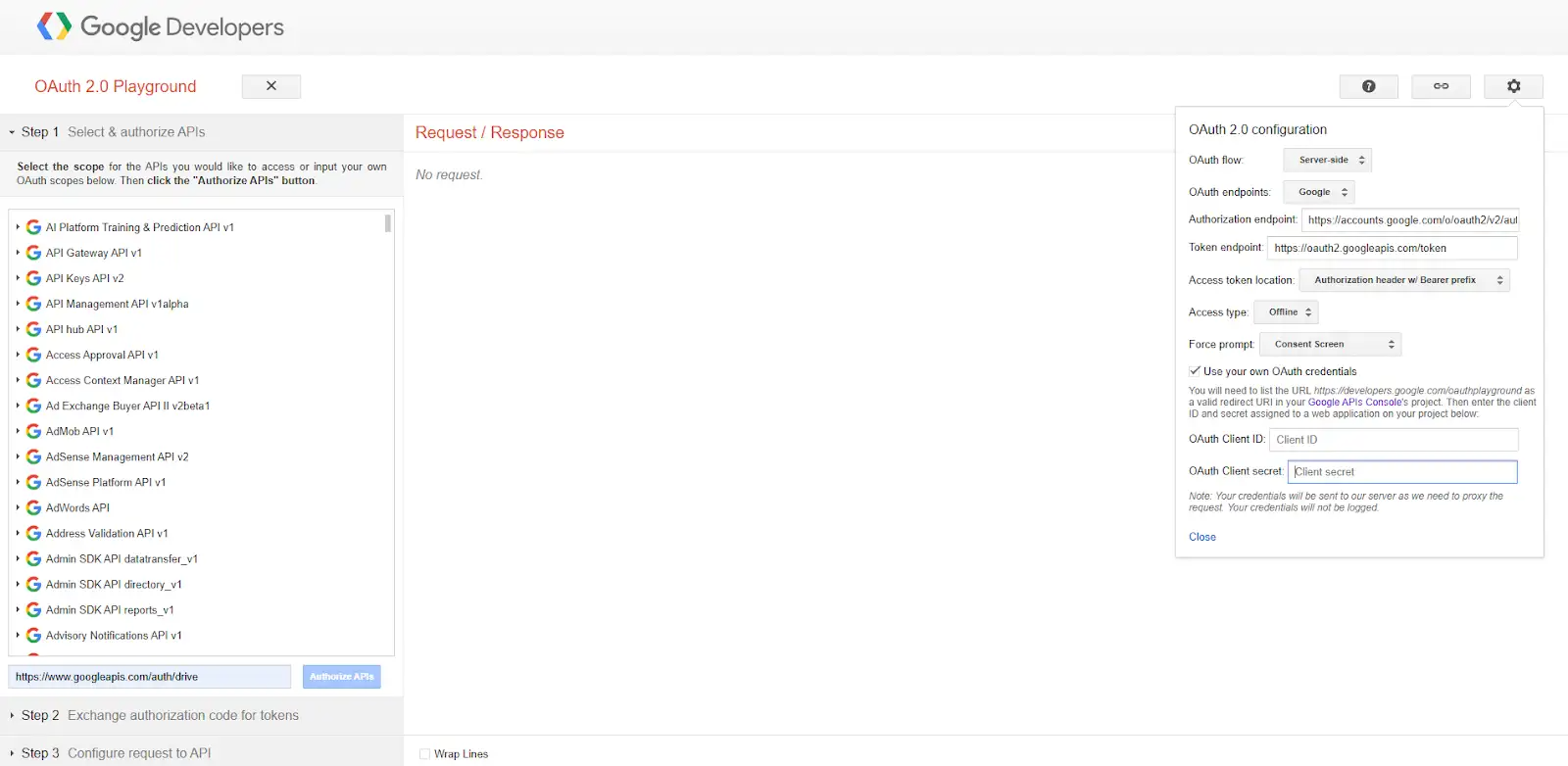
Task: Open the Force prompt Consent Screen dropdown
Action: (x=1331, y=345)
